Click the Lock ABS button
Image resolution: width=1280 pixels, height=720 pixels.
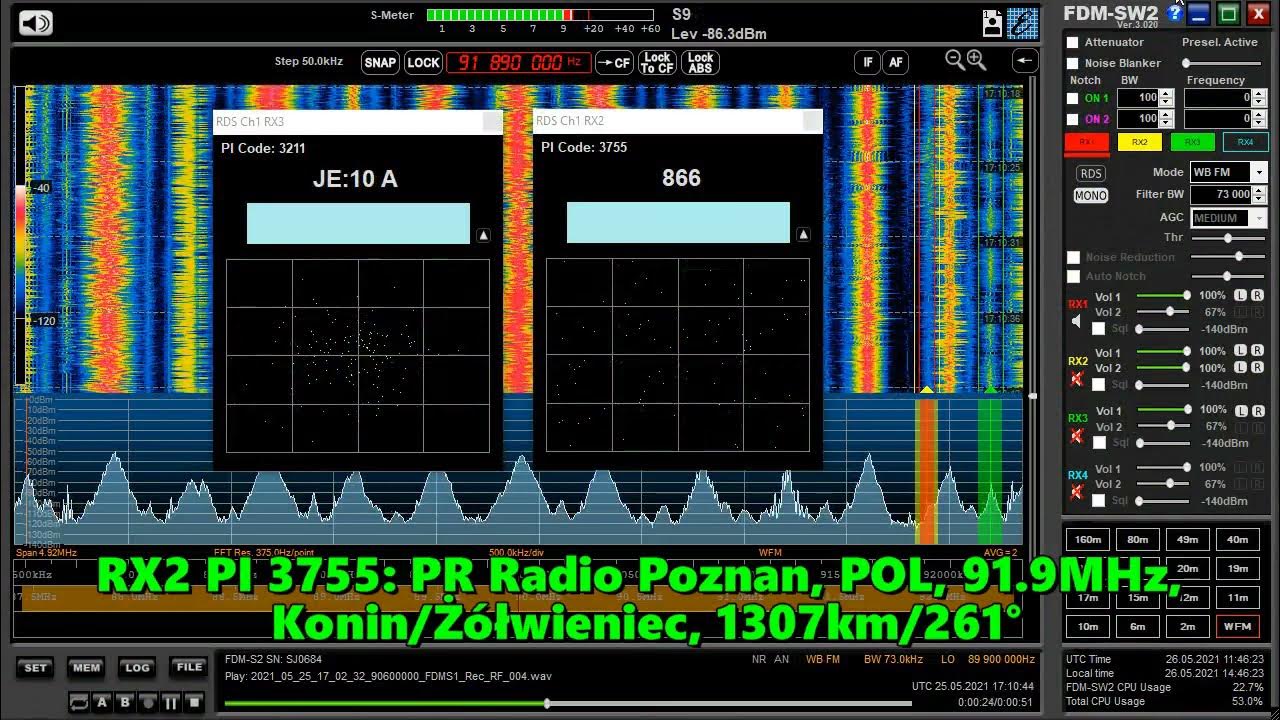700,62
